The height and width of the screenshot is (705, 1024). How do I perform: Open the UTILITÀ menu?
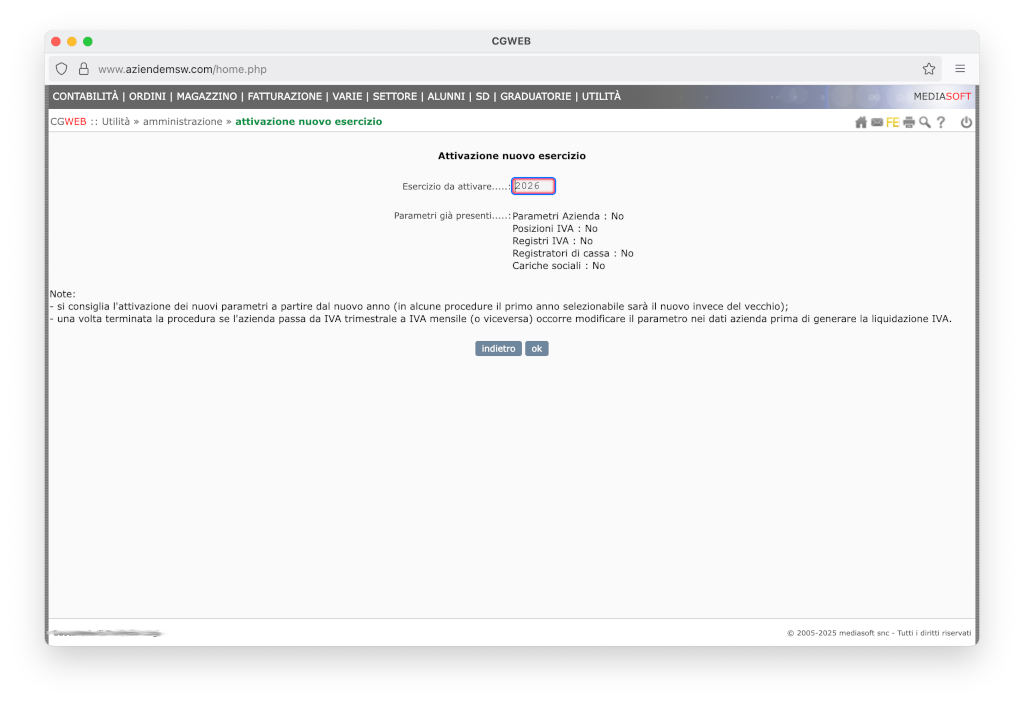(601, 97)
